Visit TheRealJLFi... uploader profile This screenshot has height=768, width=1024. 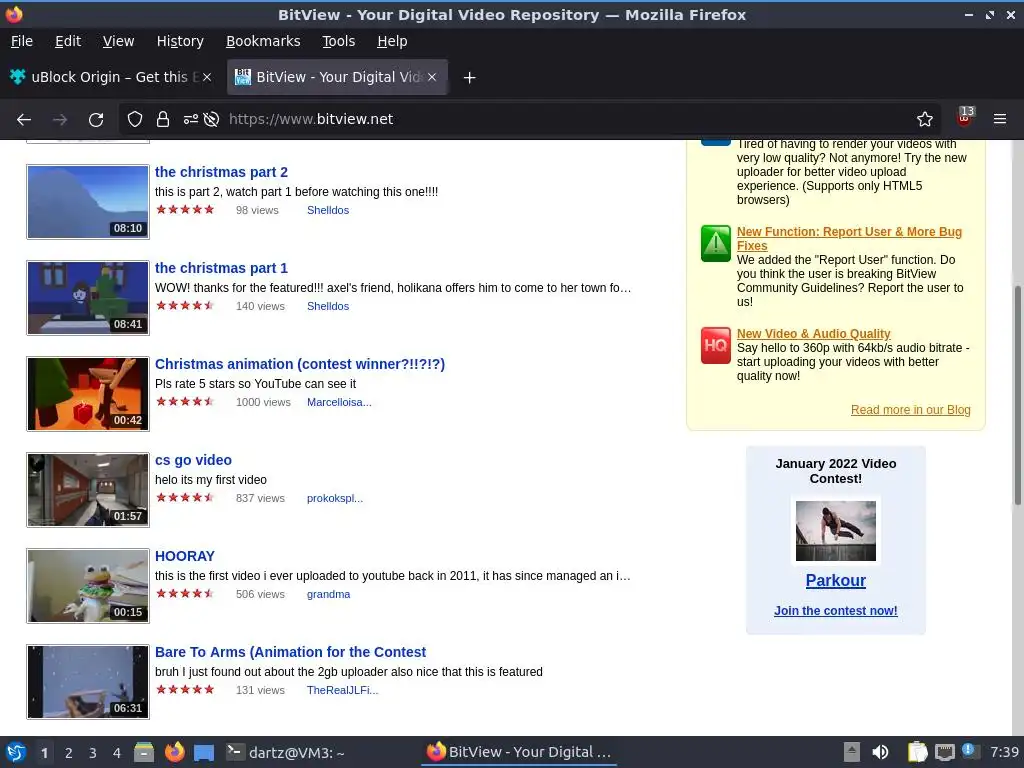[342, 690]
